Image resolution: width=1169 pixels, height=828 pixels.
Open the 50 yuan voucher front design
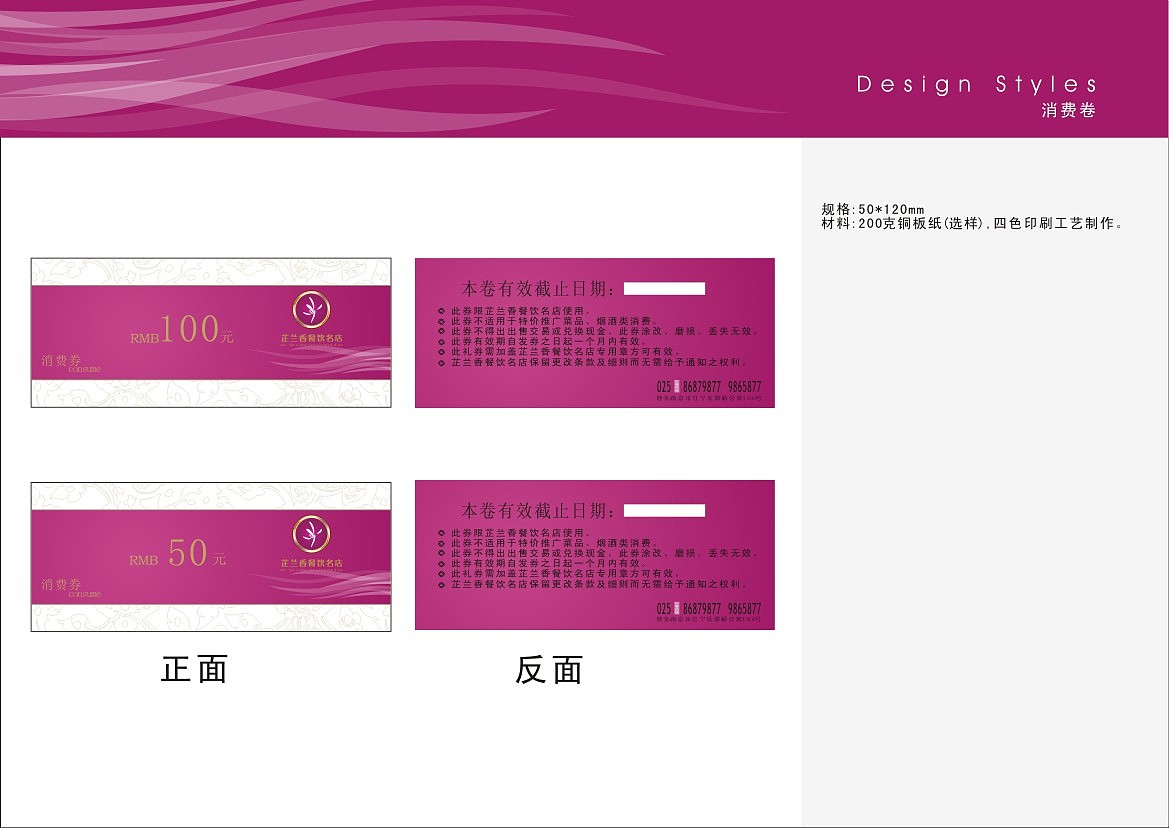pos(211,556)
